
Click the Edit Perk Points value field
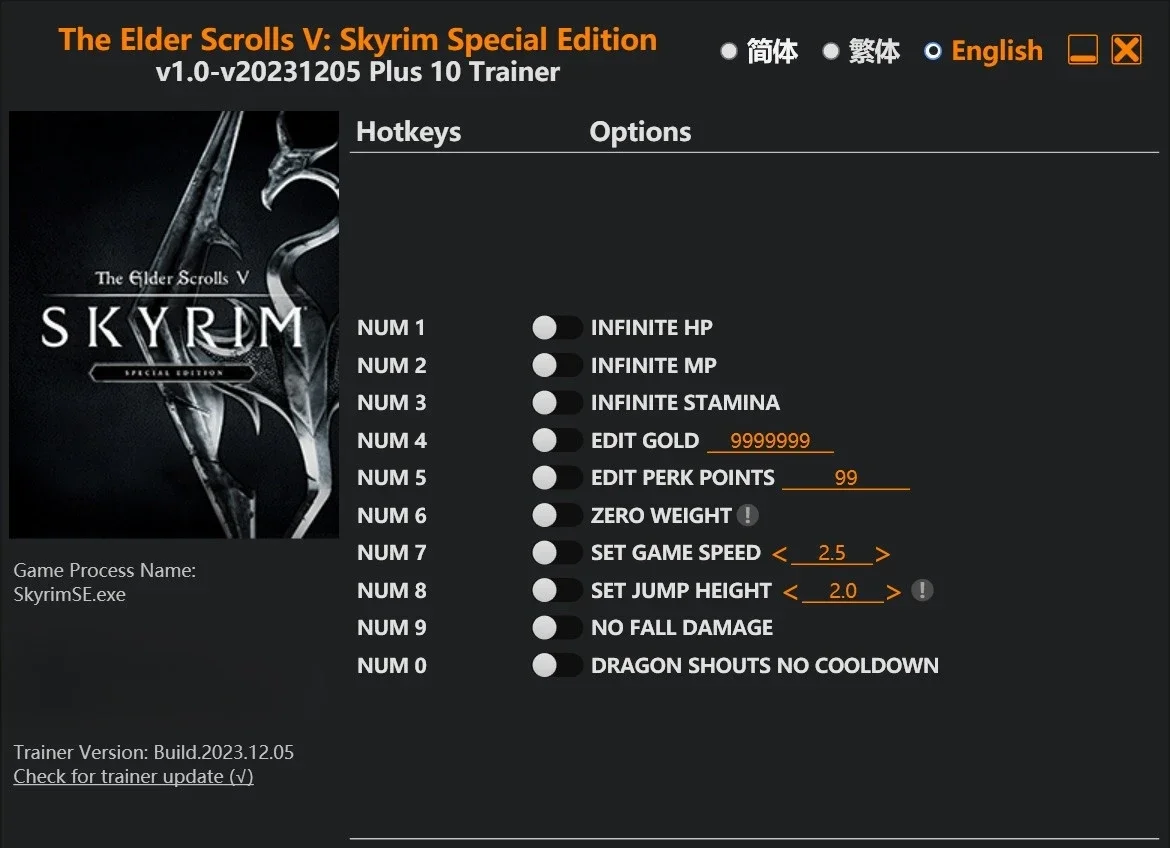tap(846, 478)
